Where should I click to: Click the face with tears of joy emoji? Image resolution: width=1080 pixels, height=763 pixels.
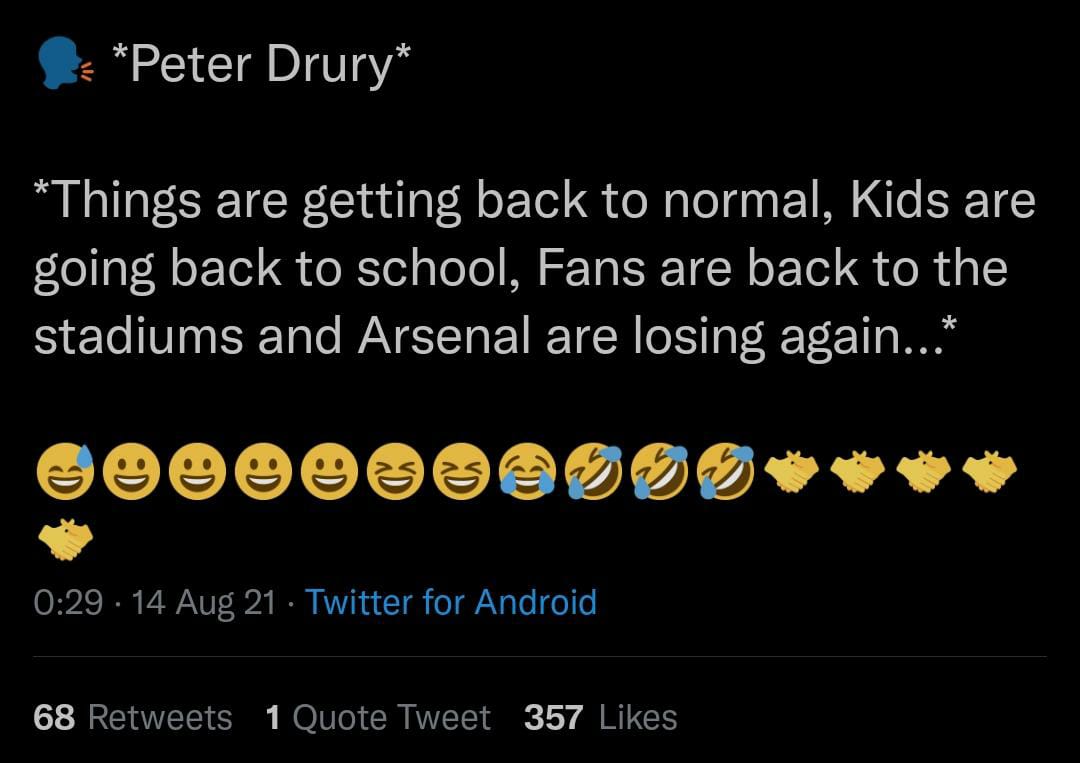(x=528, y=472)
